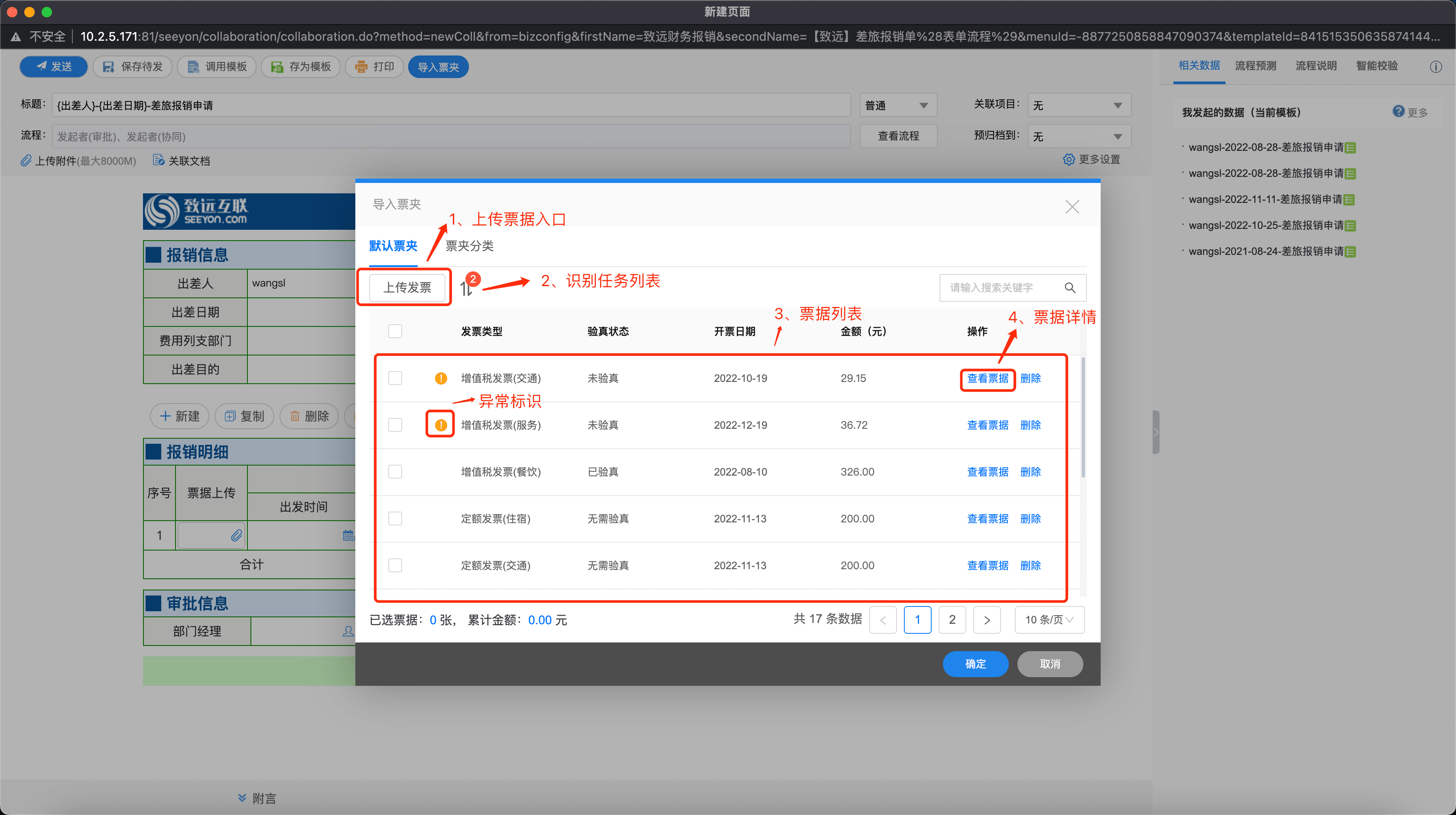1456x815 pixels.
Task: Click warning icon on 增值税发票(交通) row
Action: tap(440, 378)
